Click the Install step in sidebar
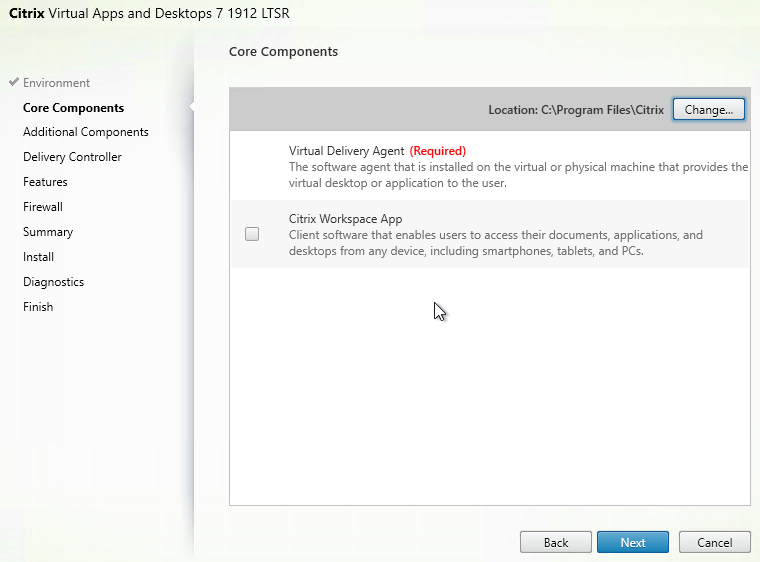 point(38,257)
